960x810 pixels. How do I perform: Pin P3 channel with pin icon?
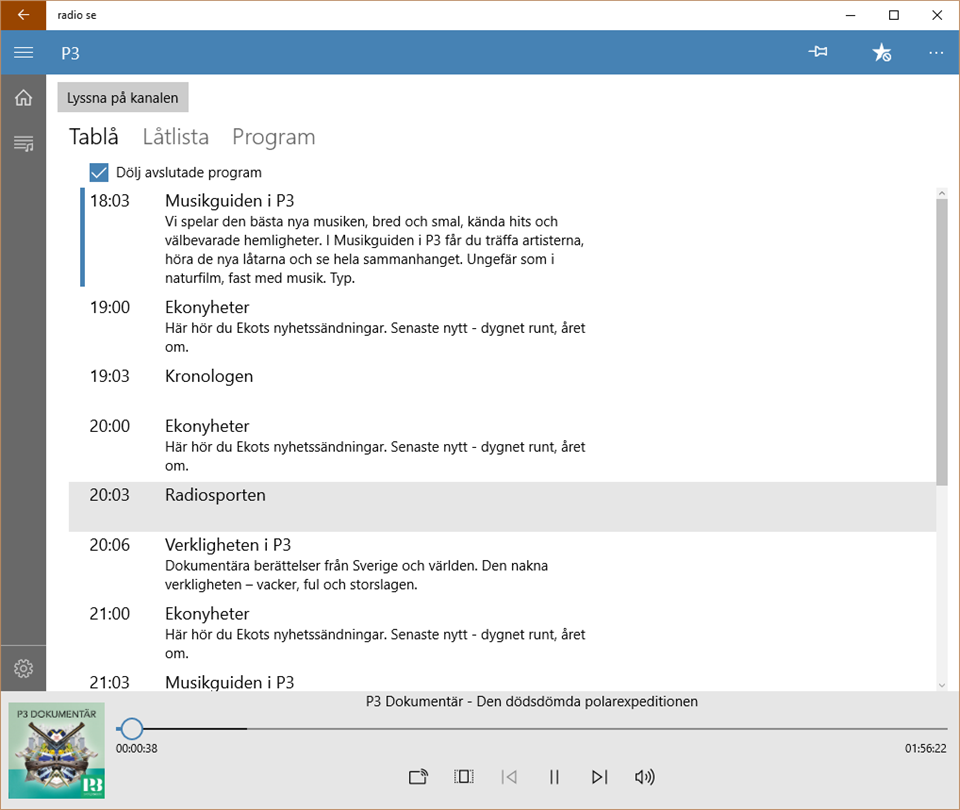point(817,52)
